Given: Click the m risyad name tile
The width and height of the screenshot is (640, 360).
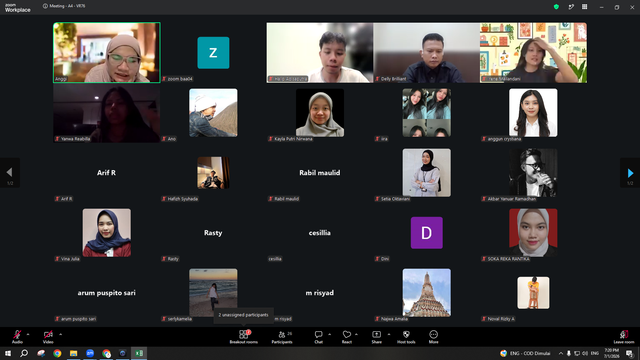Looking at the screenshot, I should (x=320, y=293).
